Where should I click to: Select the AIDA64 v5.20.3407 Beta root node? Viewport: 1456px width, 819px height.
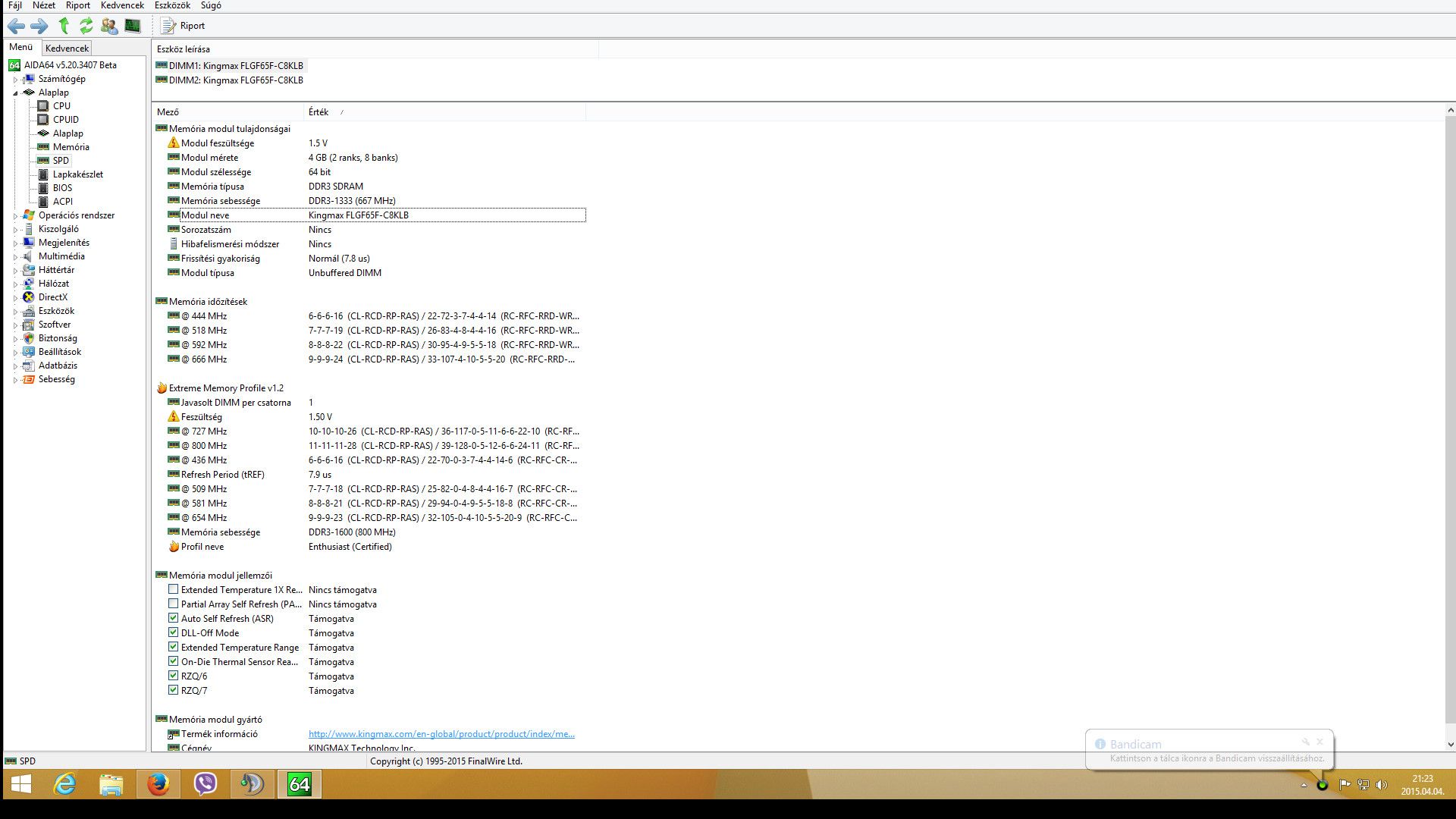70,65
